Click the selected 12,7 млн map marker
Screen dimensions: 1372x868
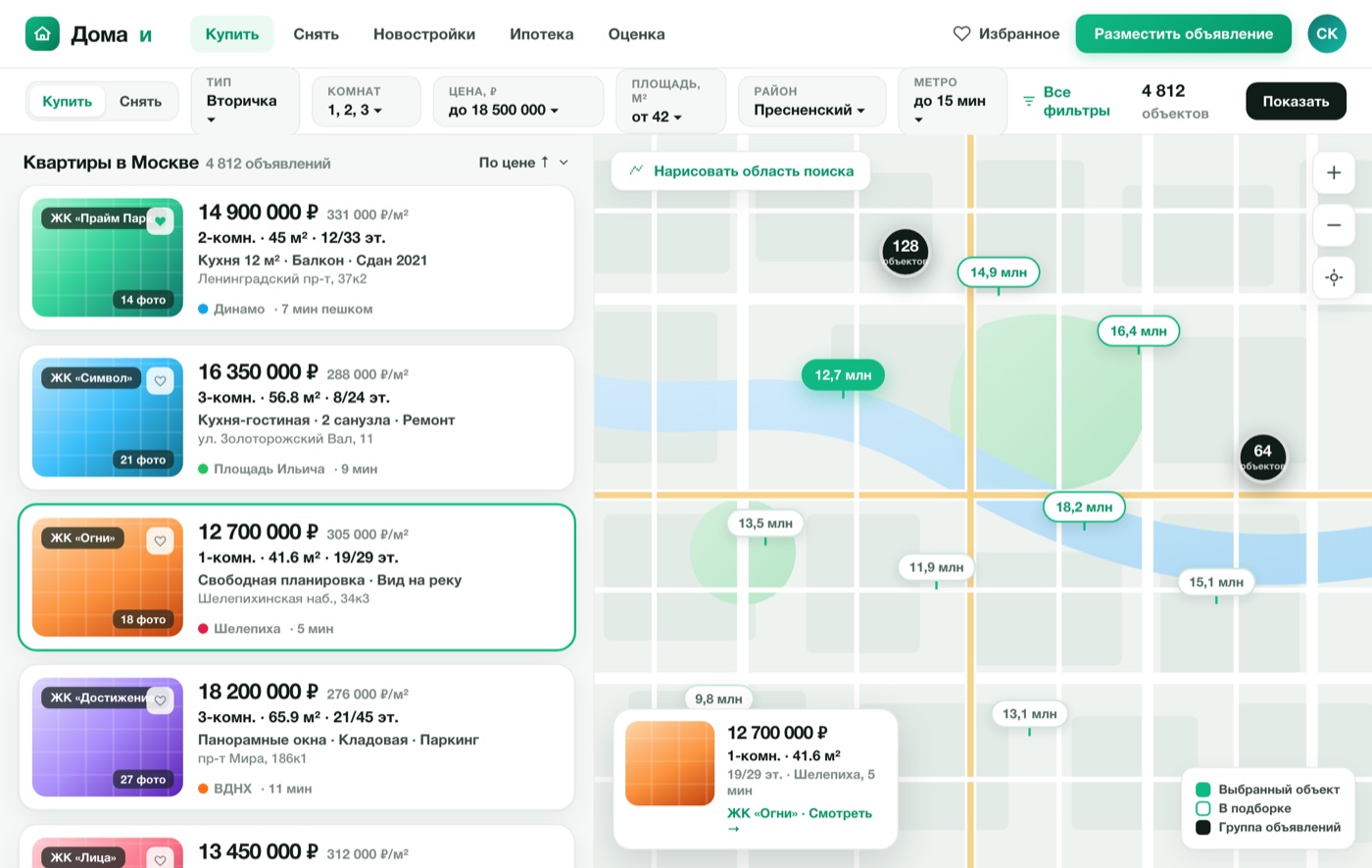point(843,375)
